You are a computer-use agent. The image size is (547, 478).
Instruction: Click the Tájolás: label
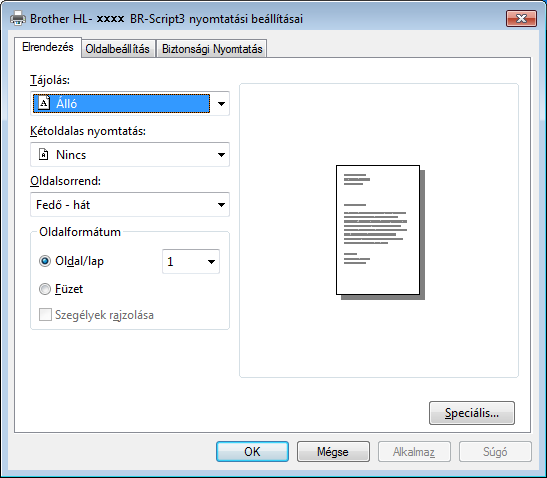(x=50, y=80)
